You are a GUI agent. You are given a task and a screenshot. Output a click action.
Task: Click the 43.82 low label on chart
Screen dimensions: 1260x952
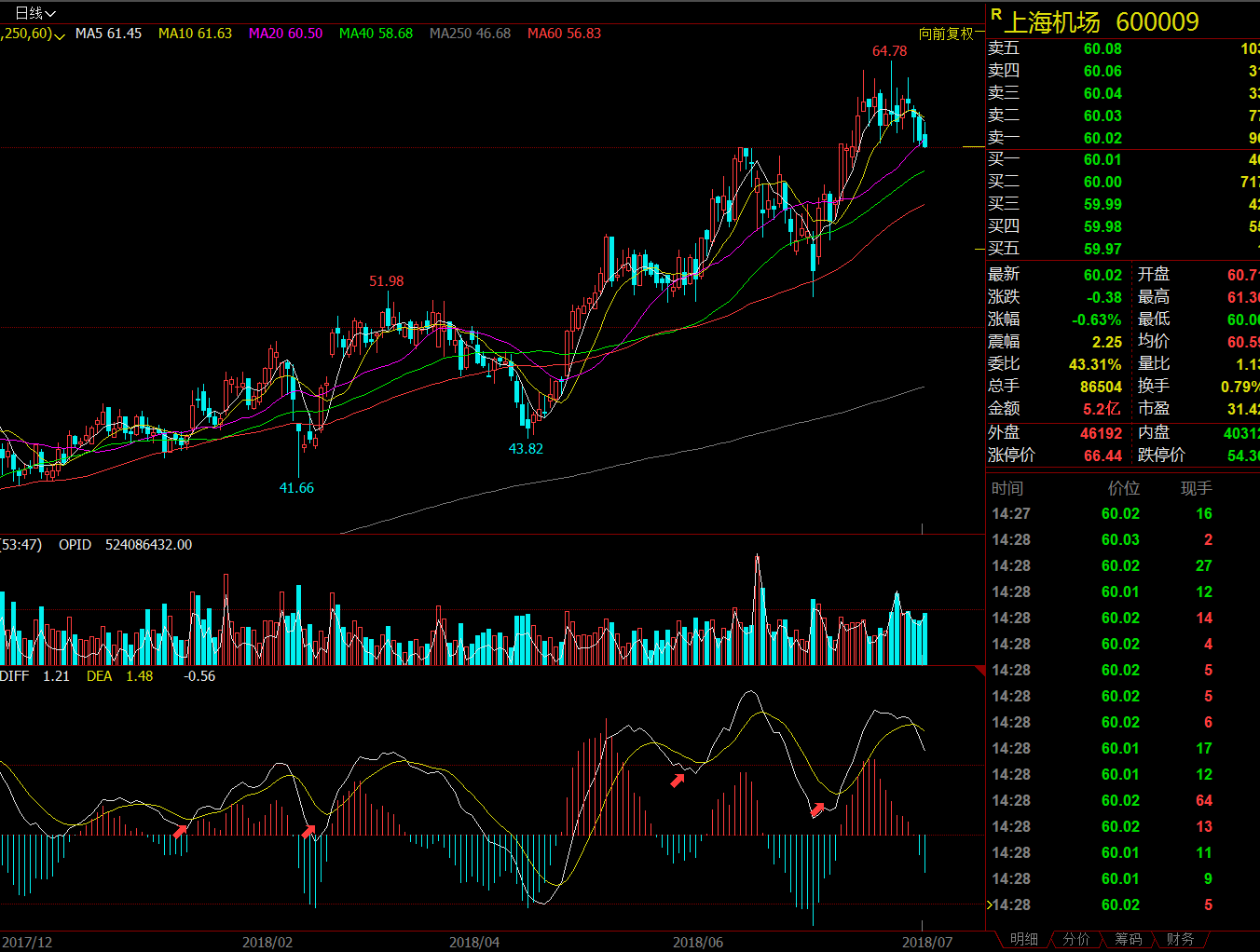526,449
